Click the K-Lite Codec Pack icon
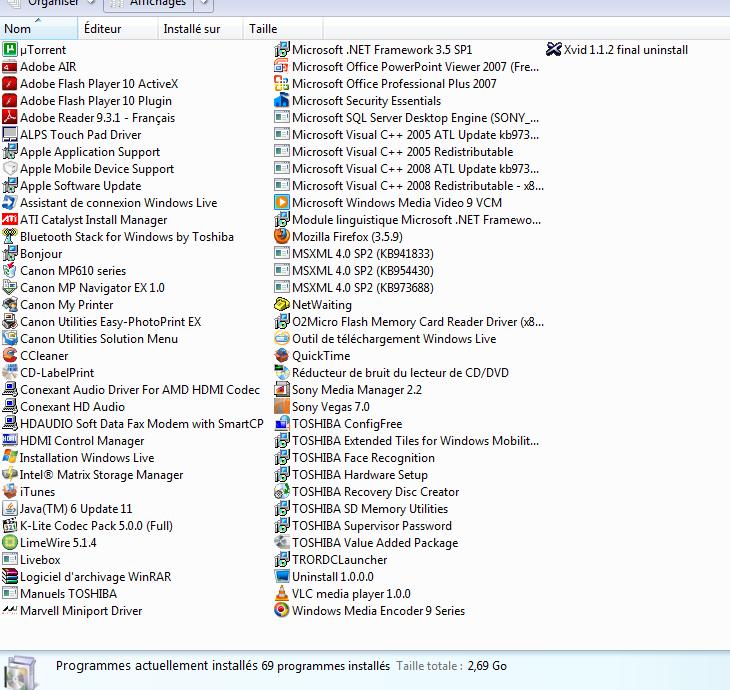Image resolution: width=730 pixels, height=690 pixels. (10, 525)
